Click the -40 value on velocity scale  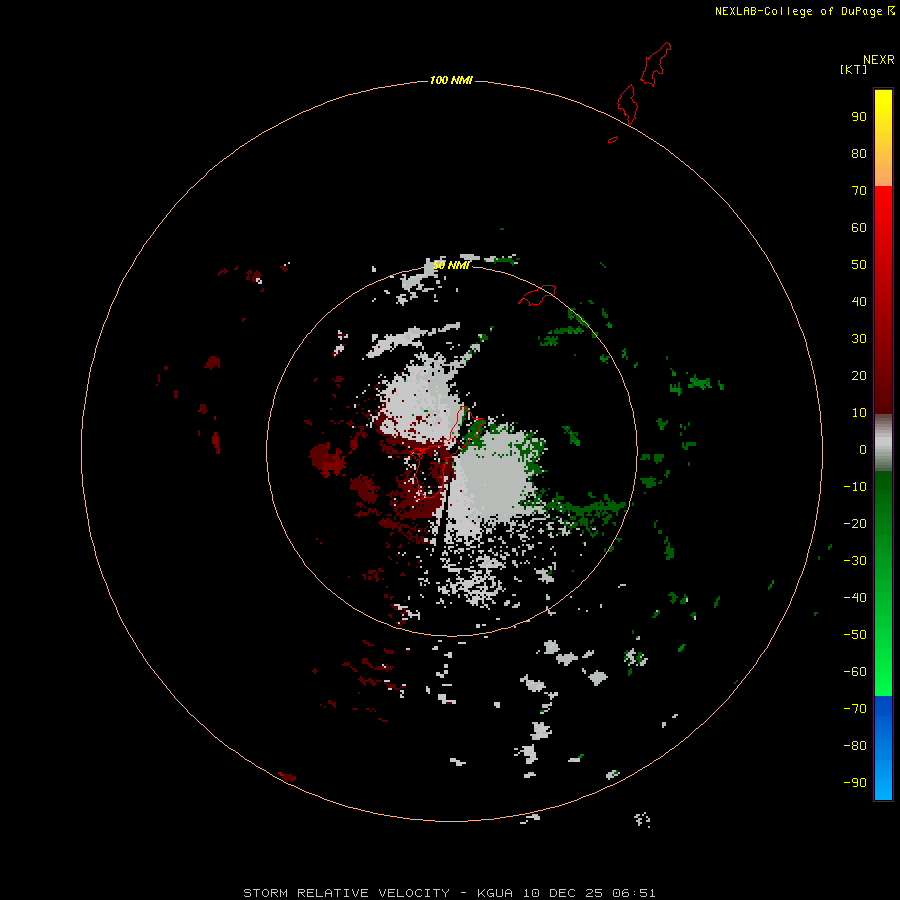tap(855, 598)
